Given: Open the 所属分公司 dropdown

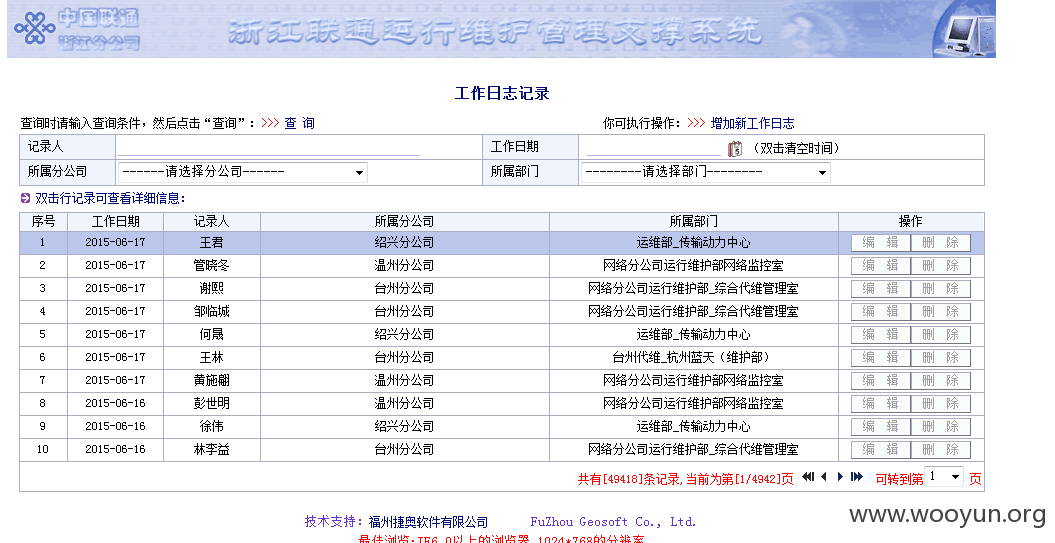Looking at the screenshot, I should pyautogui.click(x=242, y=172).
